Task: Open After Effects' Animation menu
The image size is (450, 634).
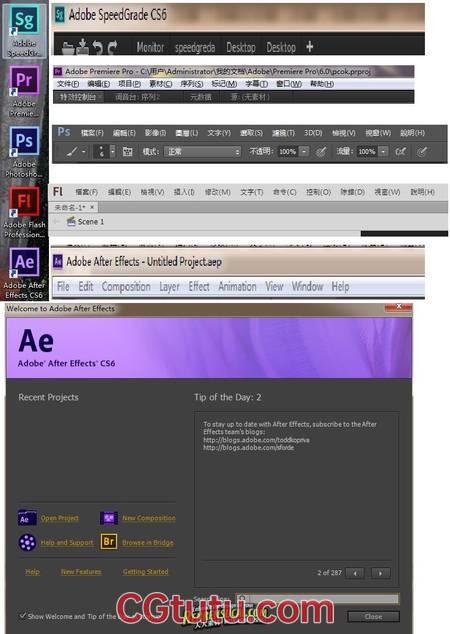Action: [x=237, y=287]
